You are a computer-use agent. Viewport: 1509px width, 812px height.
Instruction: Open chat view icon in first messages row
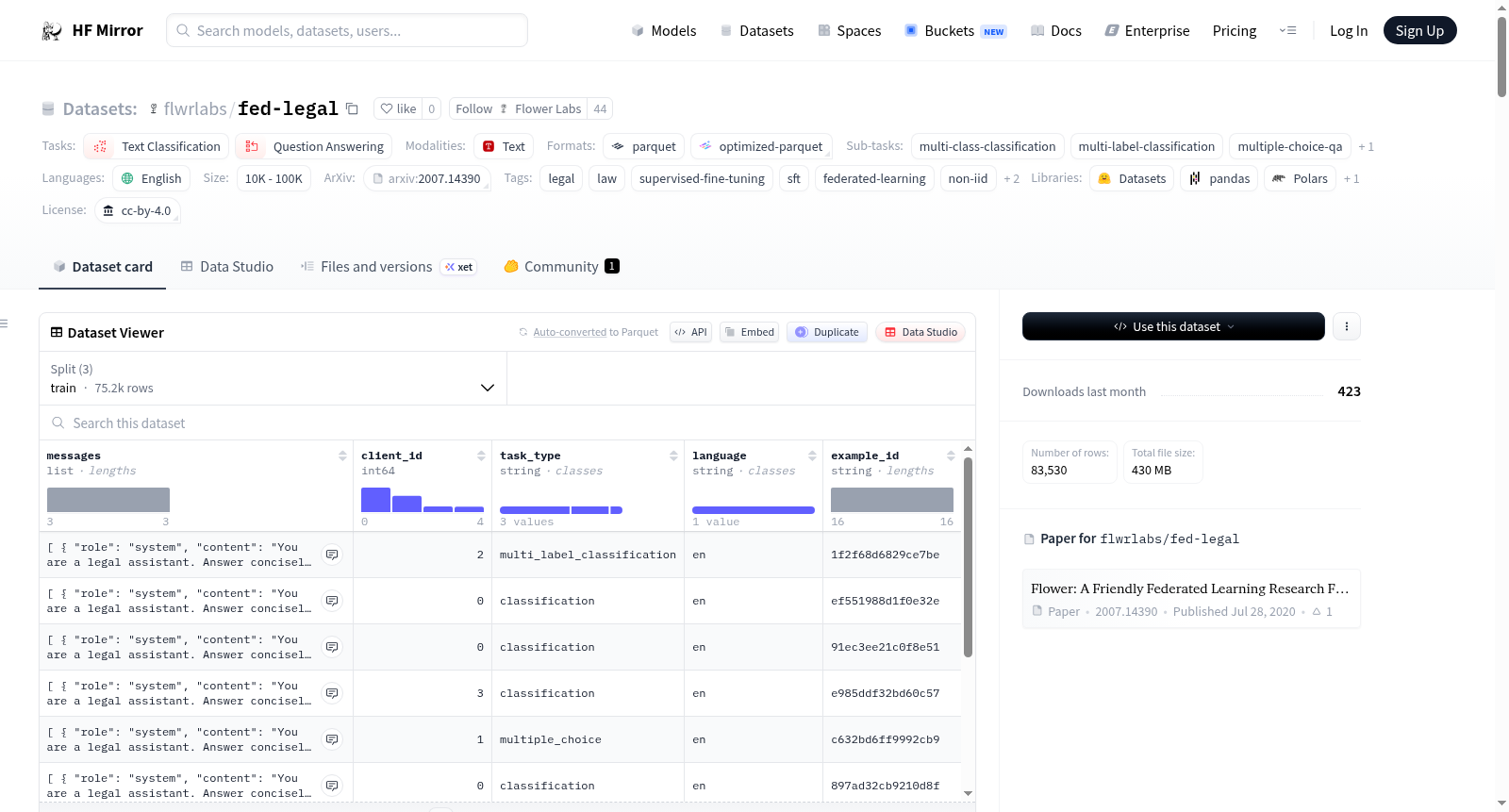click(332, 555)
